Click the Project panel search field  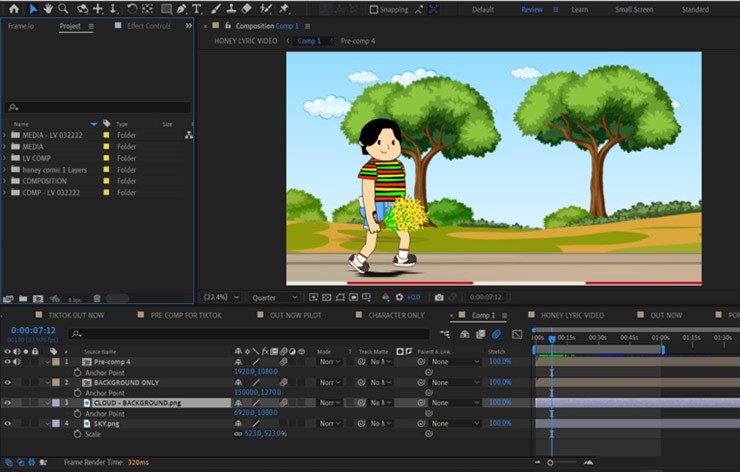pos(98,107)
